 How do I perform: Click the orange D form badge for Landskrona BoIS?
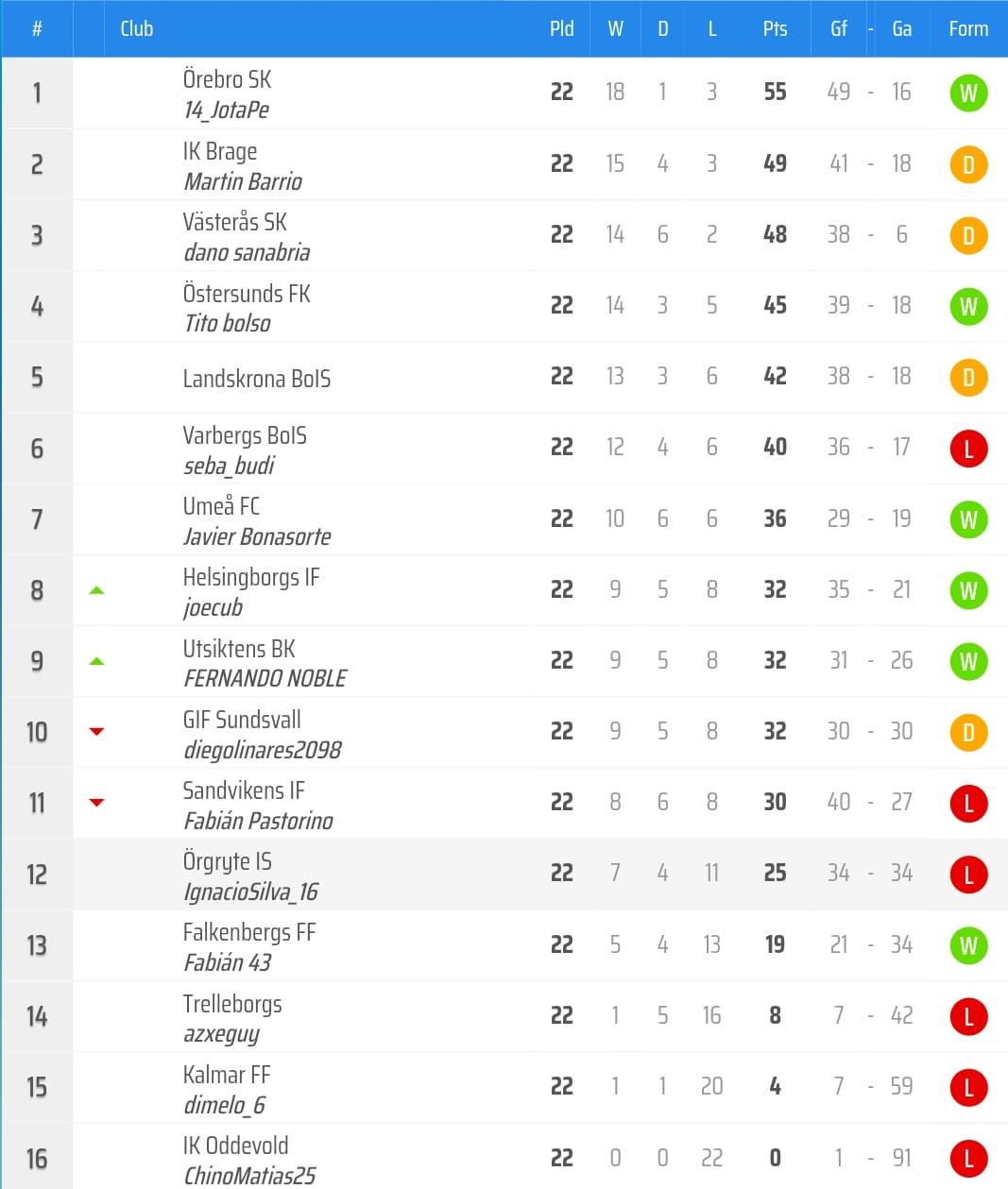pos(967,378)
